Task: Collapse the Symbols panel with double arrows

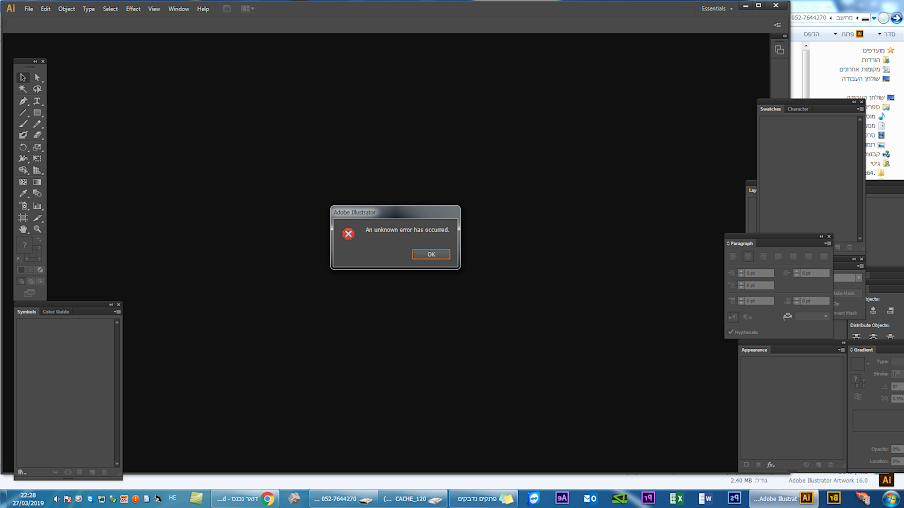Action: point(111,304)
